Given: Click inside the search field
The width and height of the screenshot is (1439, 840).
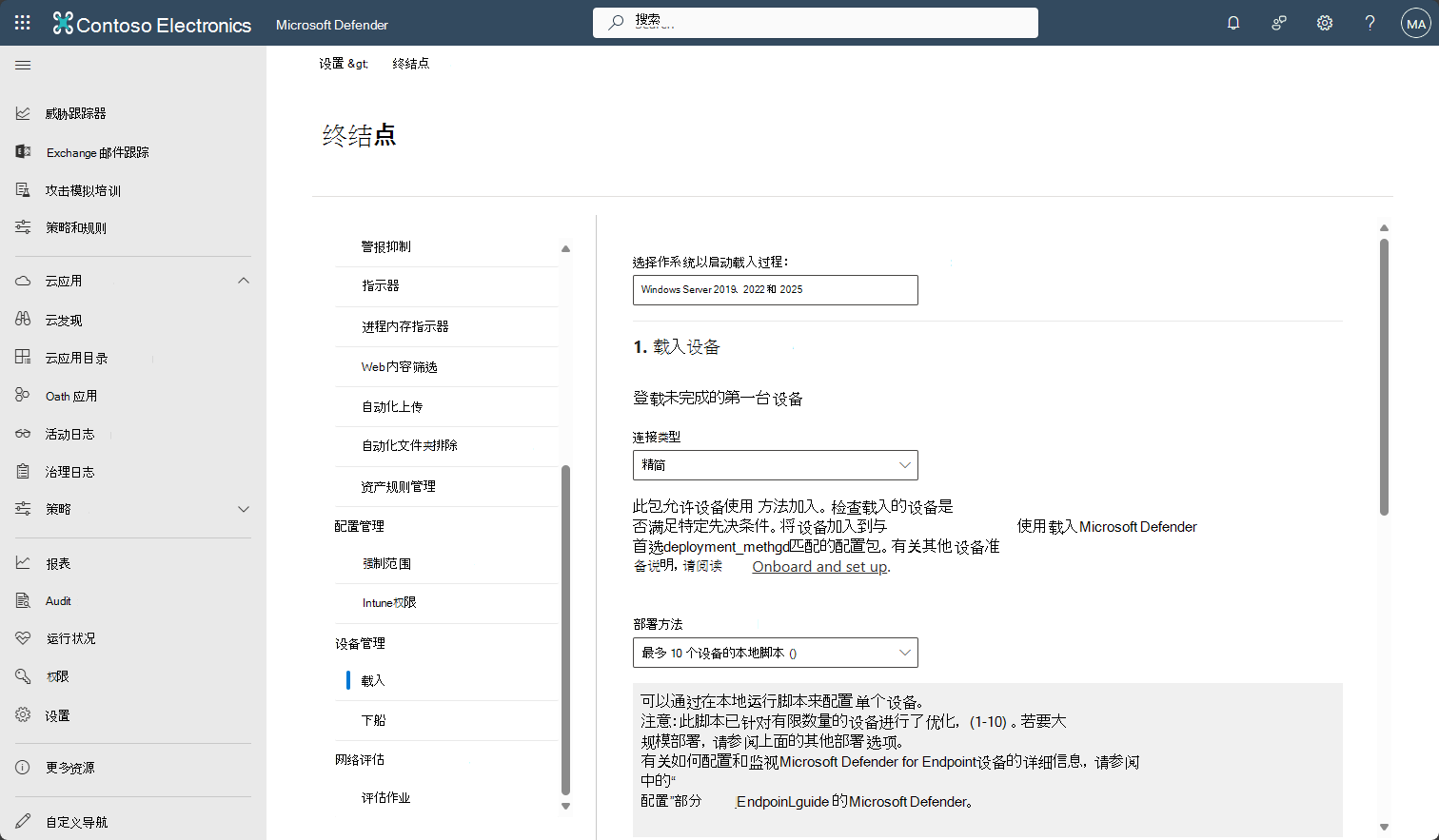Looking at the screenshot, I should (x=815, y=23).
